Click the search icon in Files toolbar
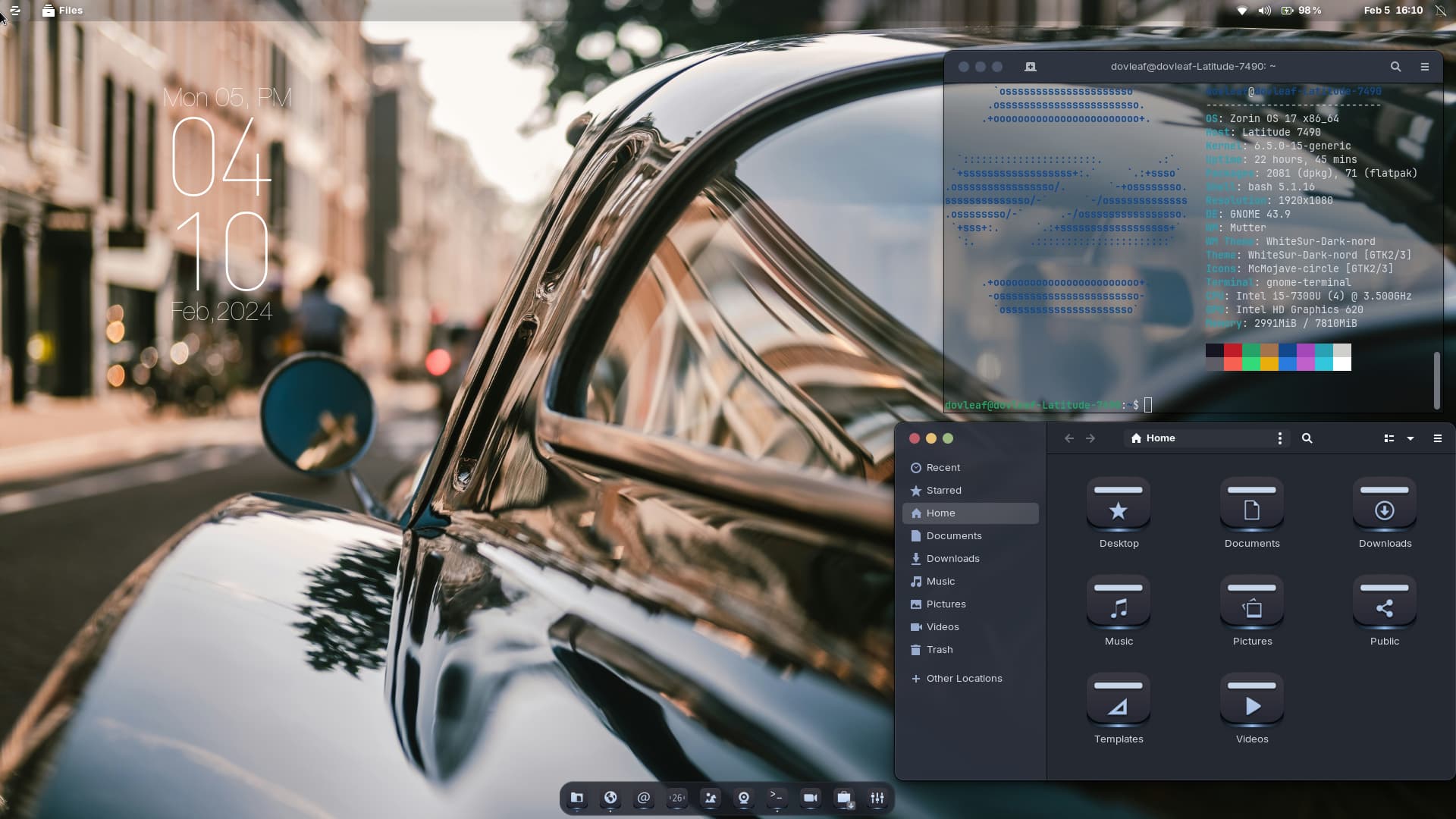This screenshot has height=819, width=1456. [x=1307, y=438]
